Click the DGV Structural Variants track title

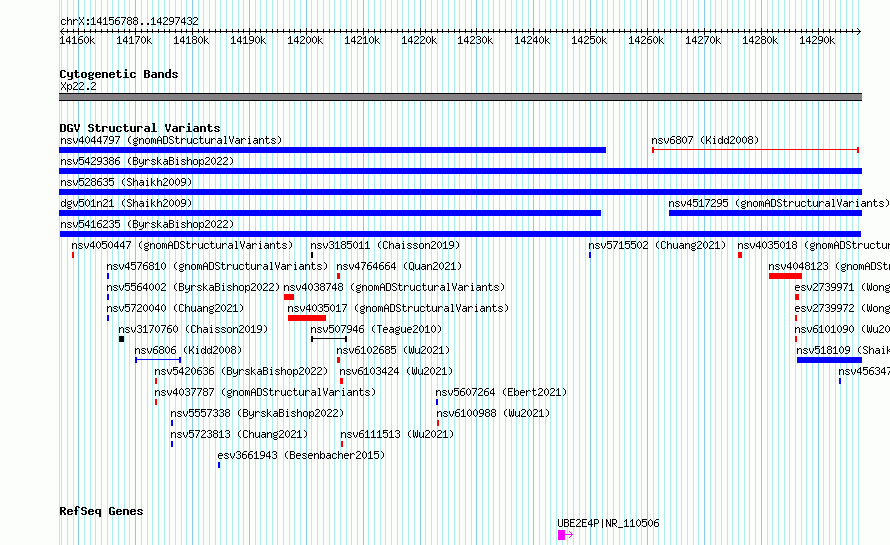[140, 128]
